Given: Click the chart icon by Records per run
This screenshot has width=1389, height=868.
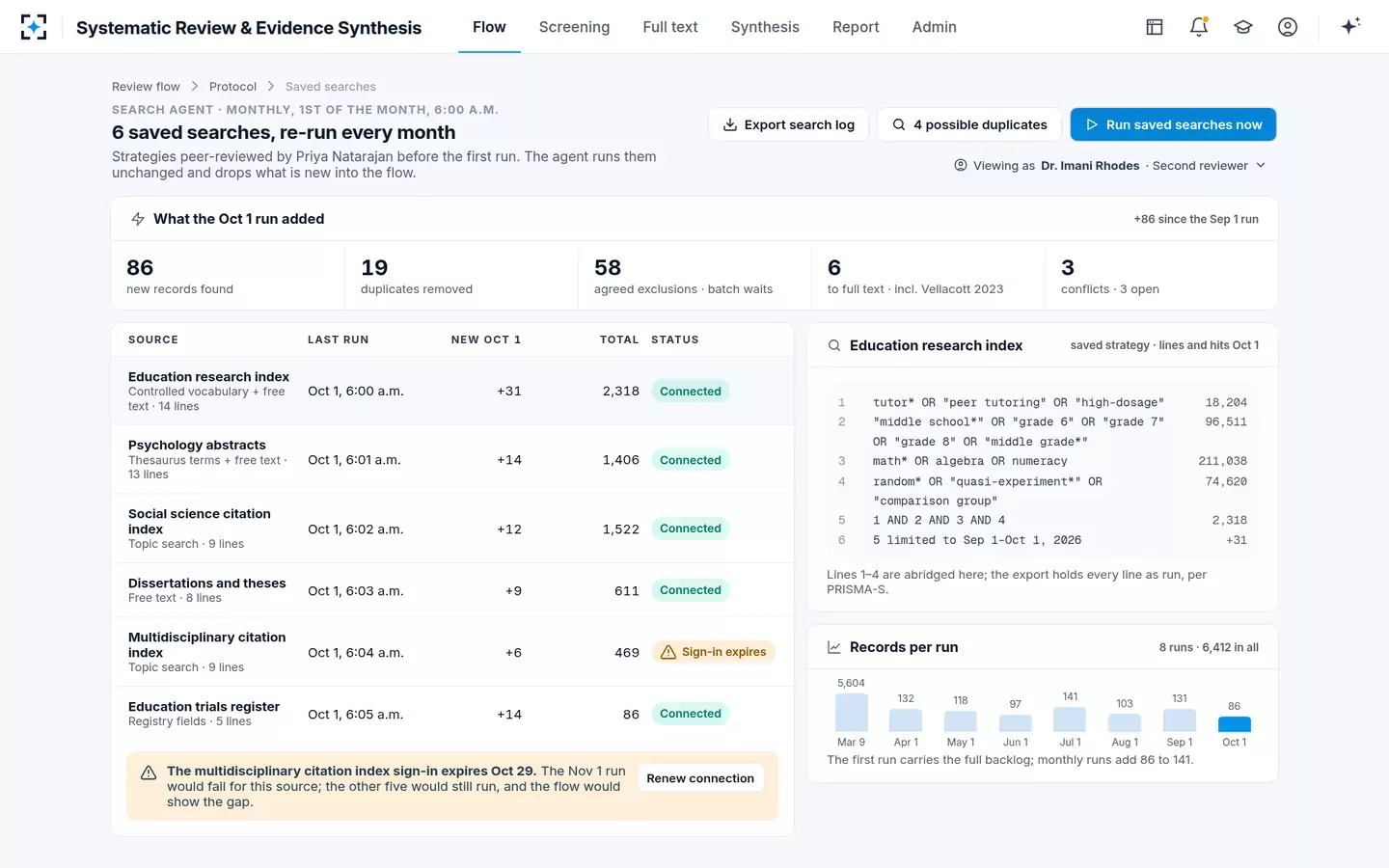Looking at the screenshot, I should (x=834, y=647).
